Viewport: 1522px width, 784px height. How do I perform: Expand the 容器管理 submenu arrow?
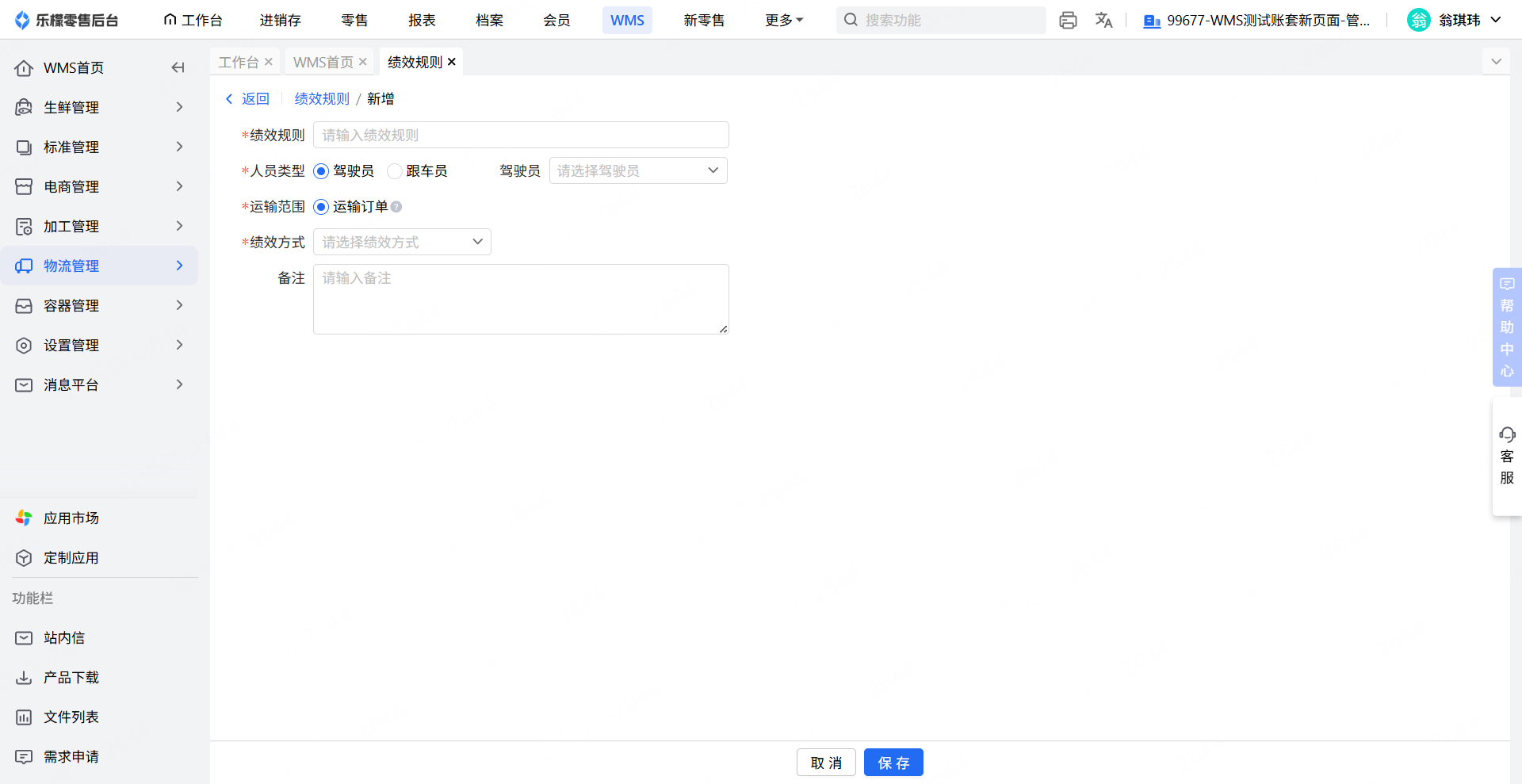click(x=179, y=305)
